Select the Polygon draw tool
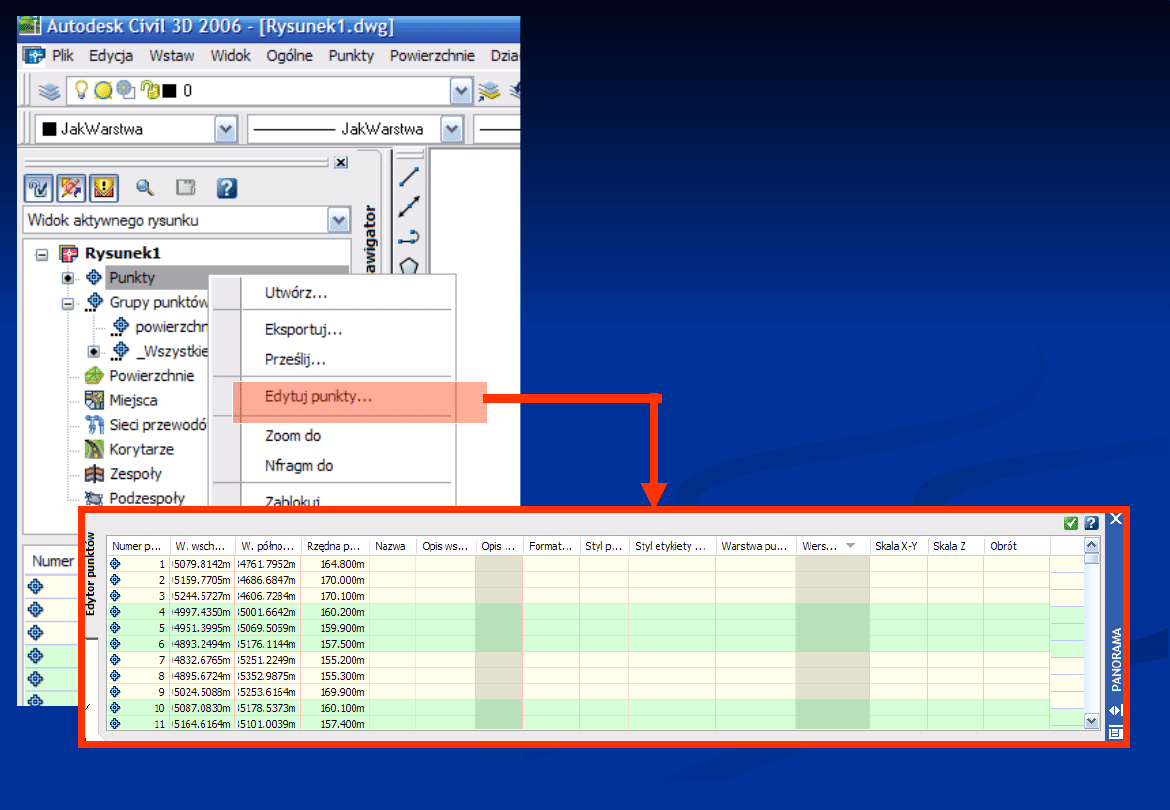 coord(409,266)
